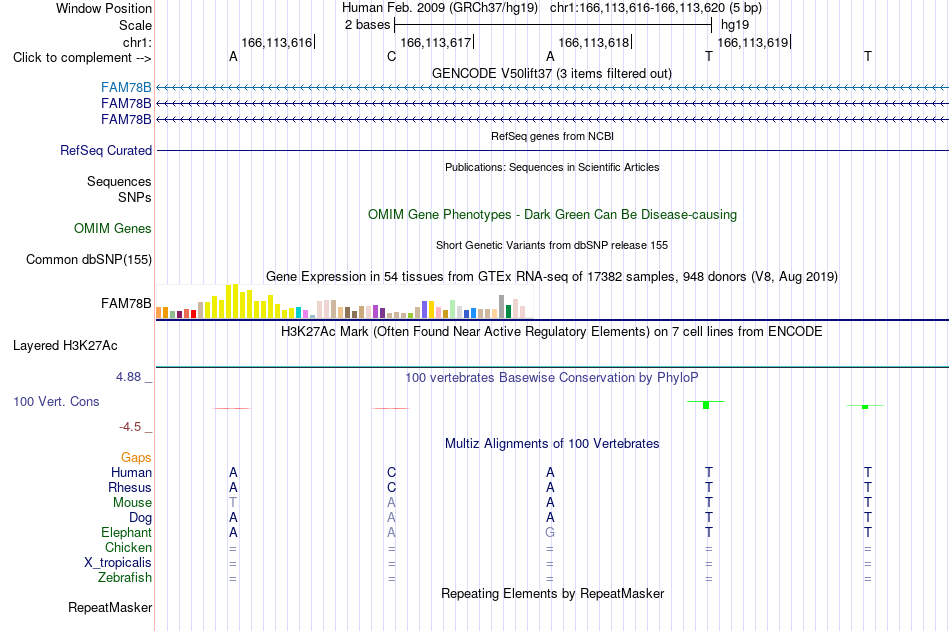Select the Zebrafish alignment row label
Viewport: 950px width, 631px height.
pos(125,577)
